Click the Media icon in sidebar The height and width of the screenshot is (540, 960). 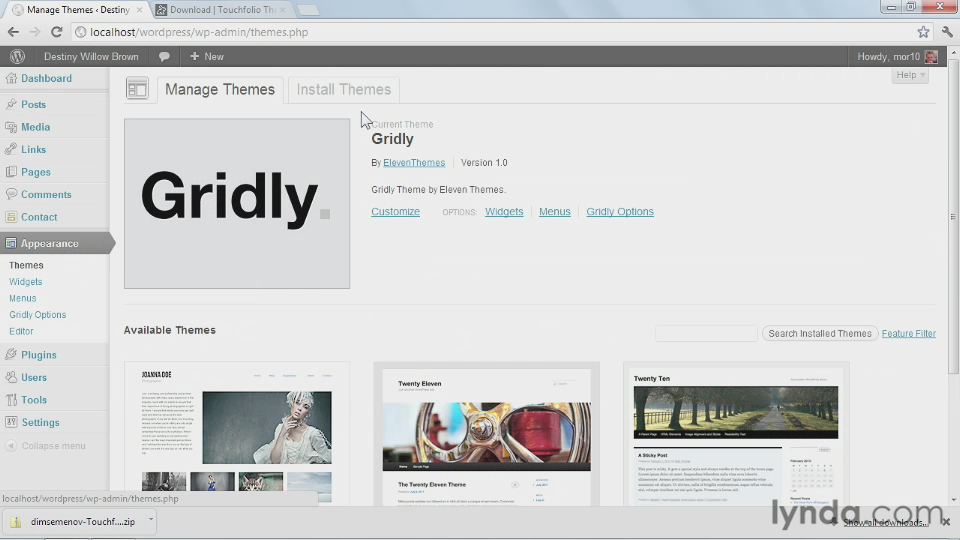[x=11, y=127]
